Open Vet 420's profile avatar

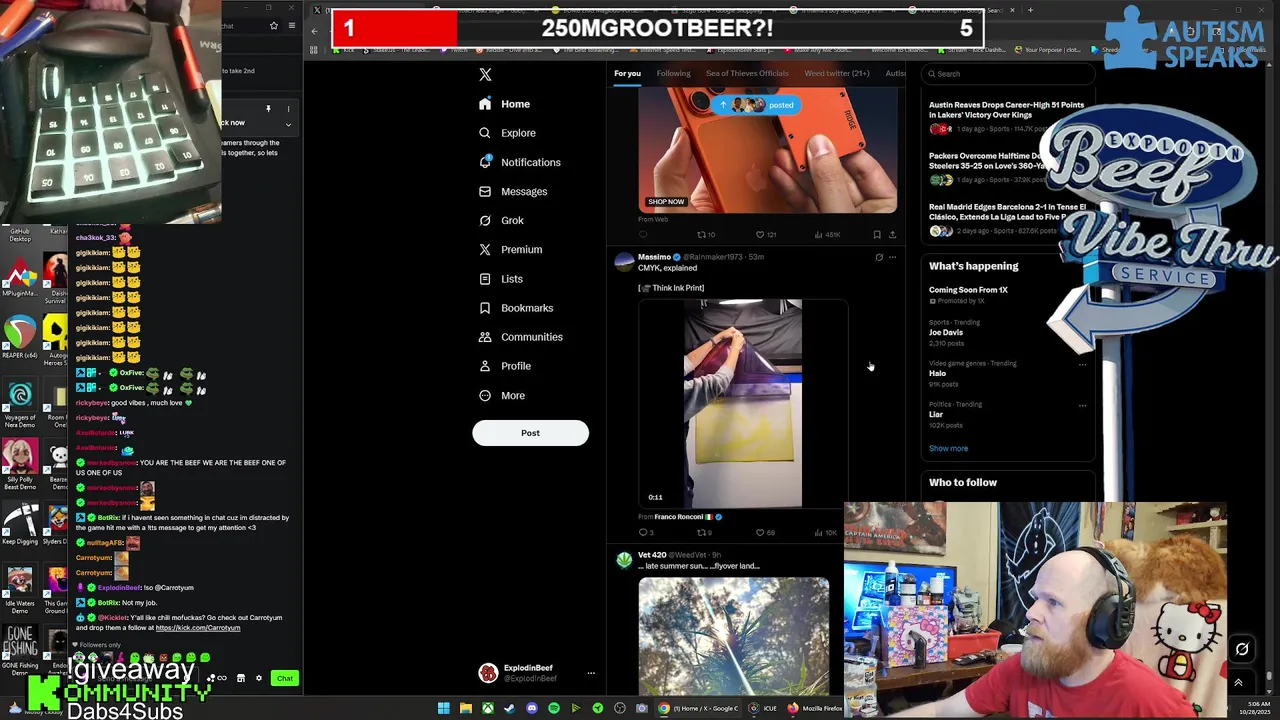(x=625, y=560)
